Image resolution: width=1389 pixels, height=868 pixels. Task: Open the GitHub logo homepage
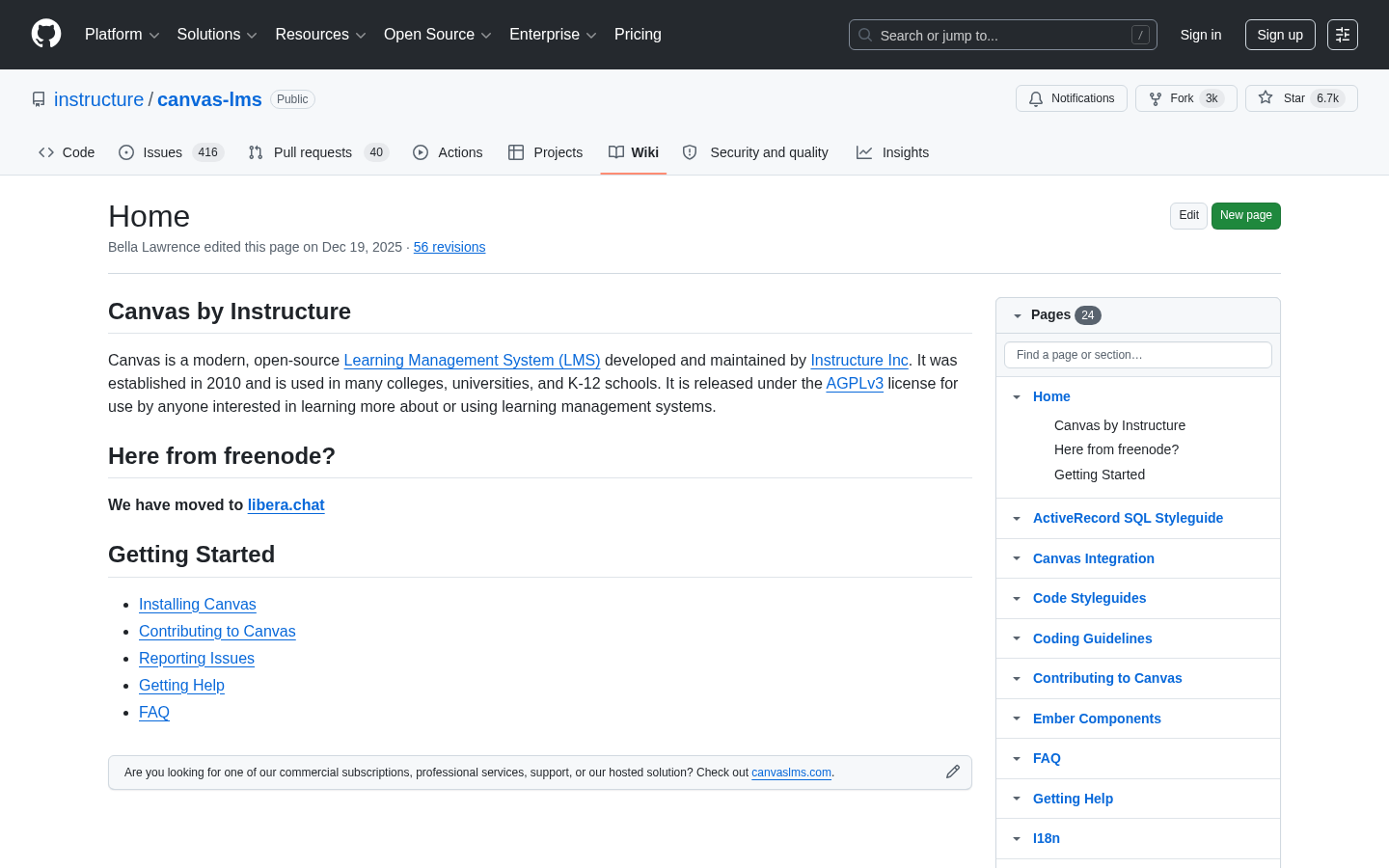click(46, 34)
